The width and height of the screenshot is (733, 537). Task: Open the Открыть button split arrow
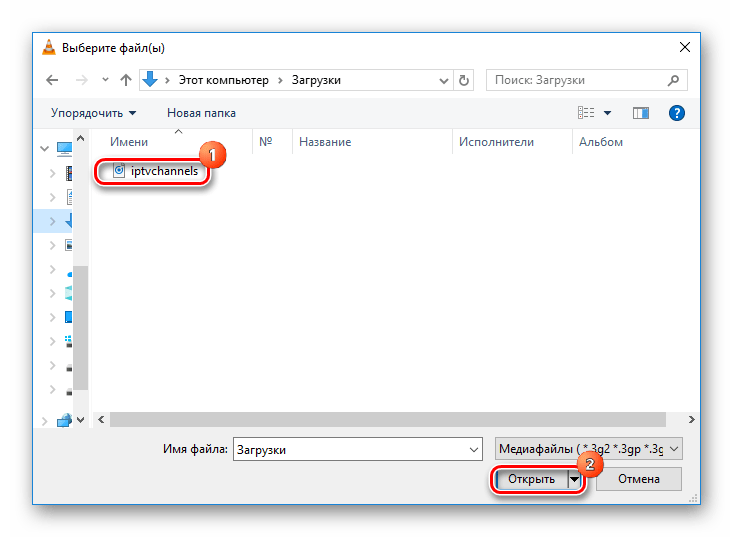(574, 479)
